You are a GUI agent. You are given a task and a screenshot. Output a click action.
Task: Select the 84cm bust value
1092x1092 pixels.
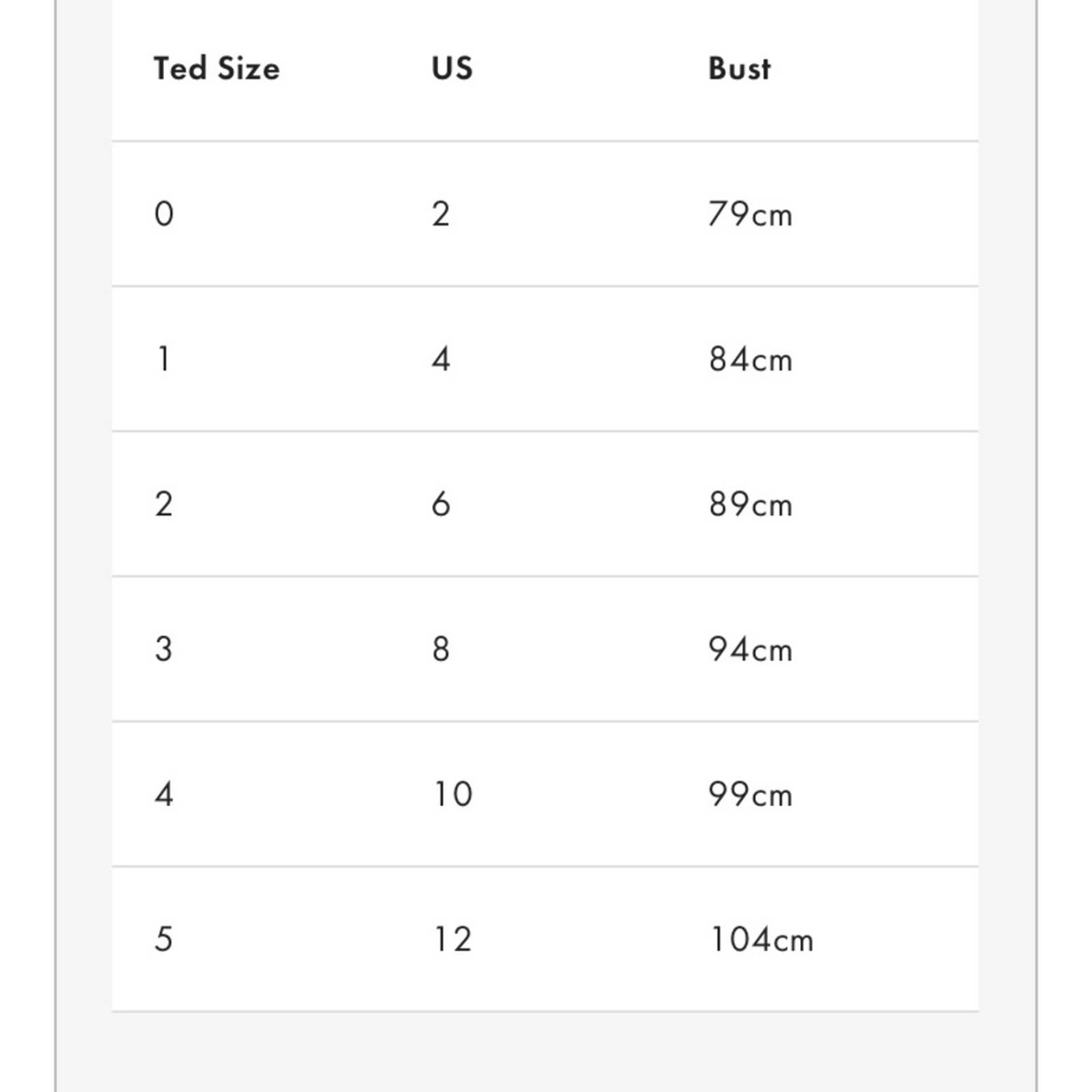point(750,359)
